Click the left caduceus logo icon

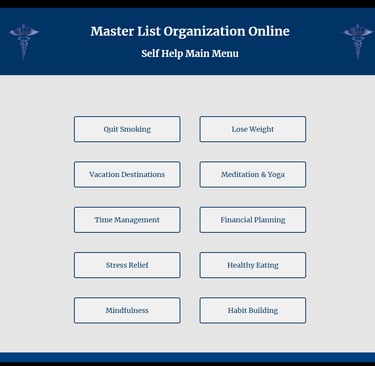24,41
